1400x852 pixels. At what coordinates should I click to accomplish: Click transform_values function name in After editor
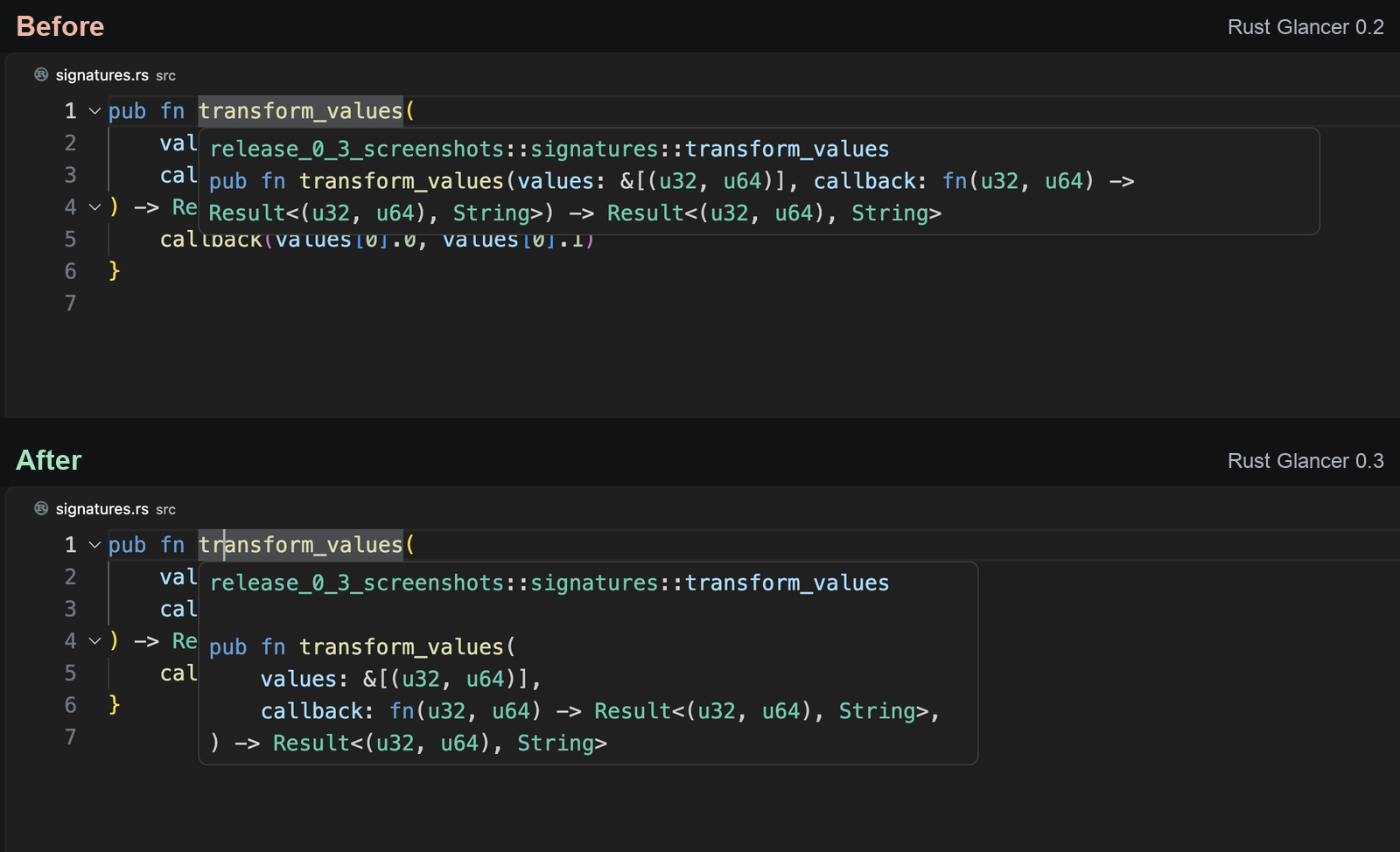tap(300, 545)
